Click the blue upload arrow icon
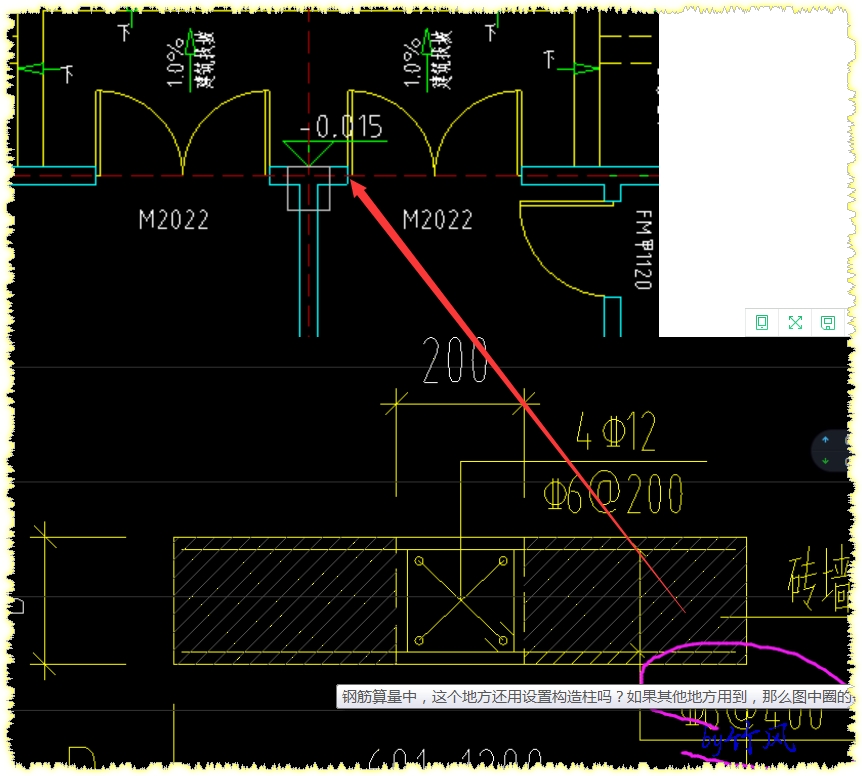The height and width of the screenshot is (776, 862). click(x=825, y=440)
